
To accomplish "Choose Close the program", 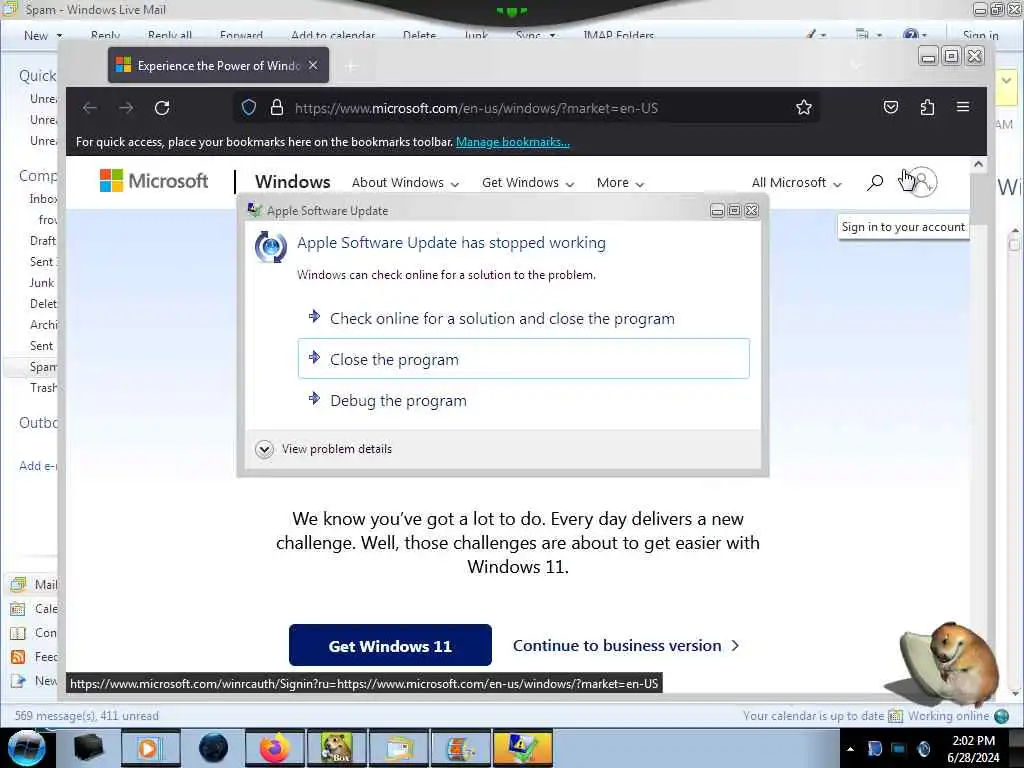I will [x=524, y=359].
